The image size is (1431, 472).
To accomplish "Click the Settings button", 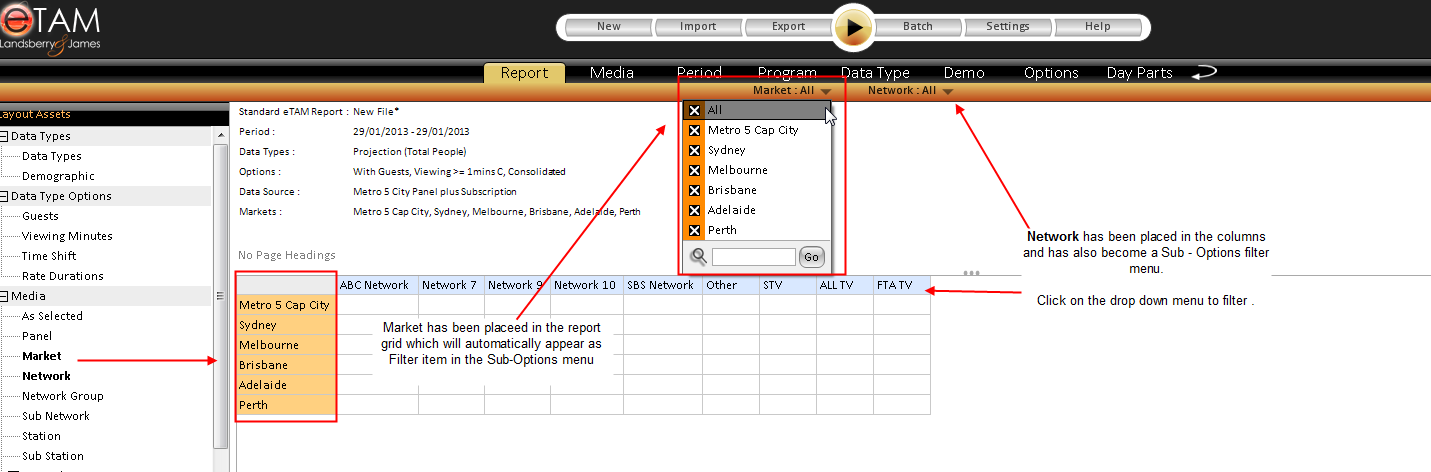I will pos(1008,27).
